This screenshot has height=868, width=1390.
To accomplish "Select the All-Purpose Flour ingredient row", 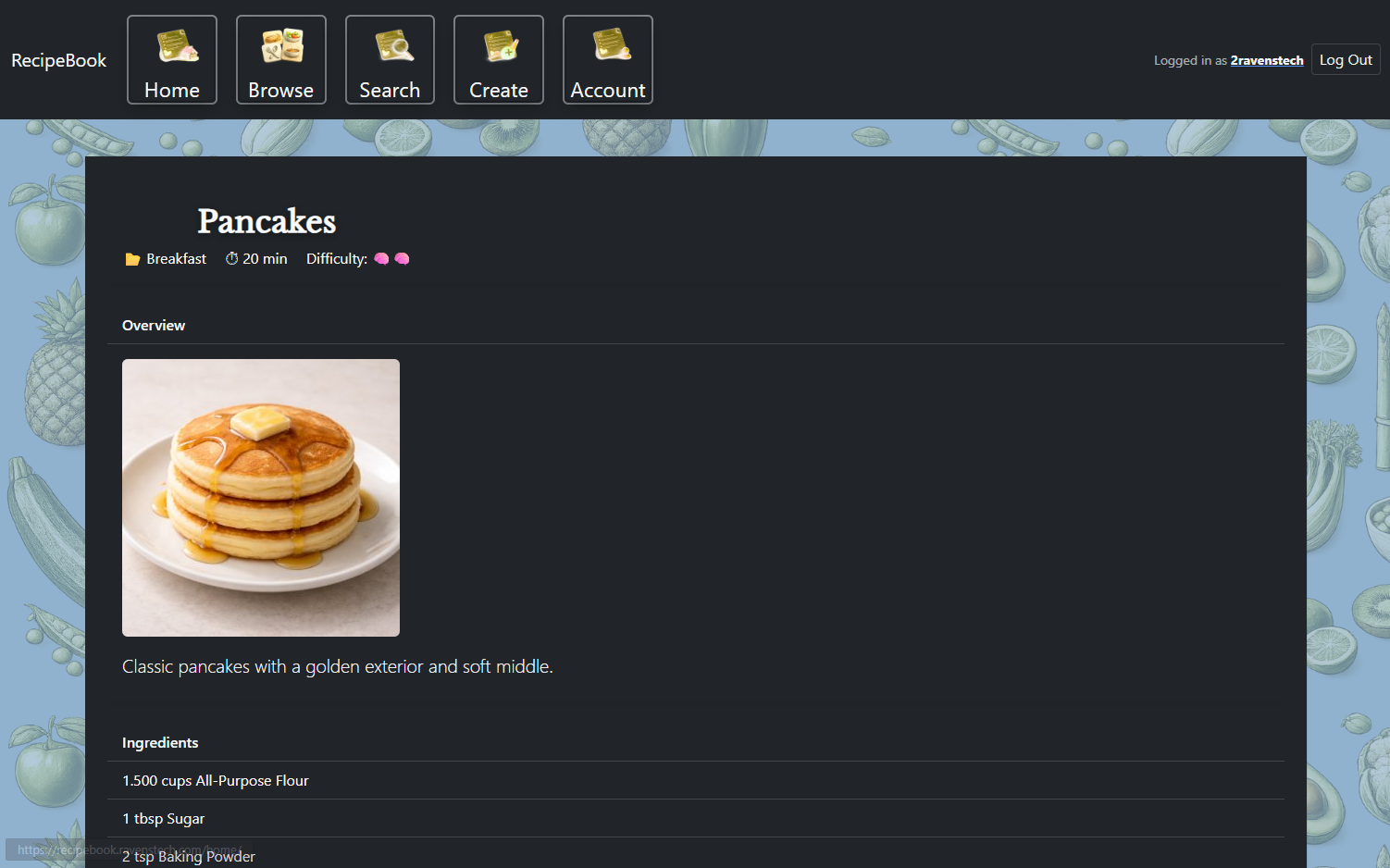I will (x=215, y=780).
